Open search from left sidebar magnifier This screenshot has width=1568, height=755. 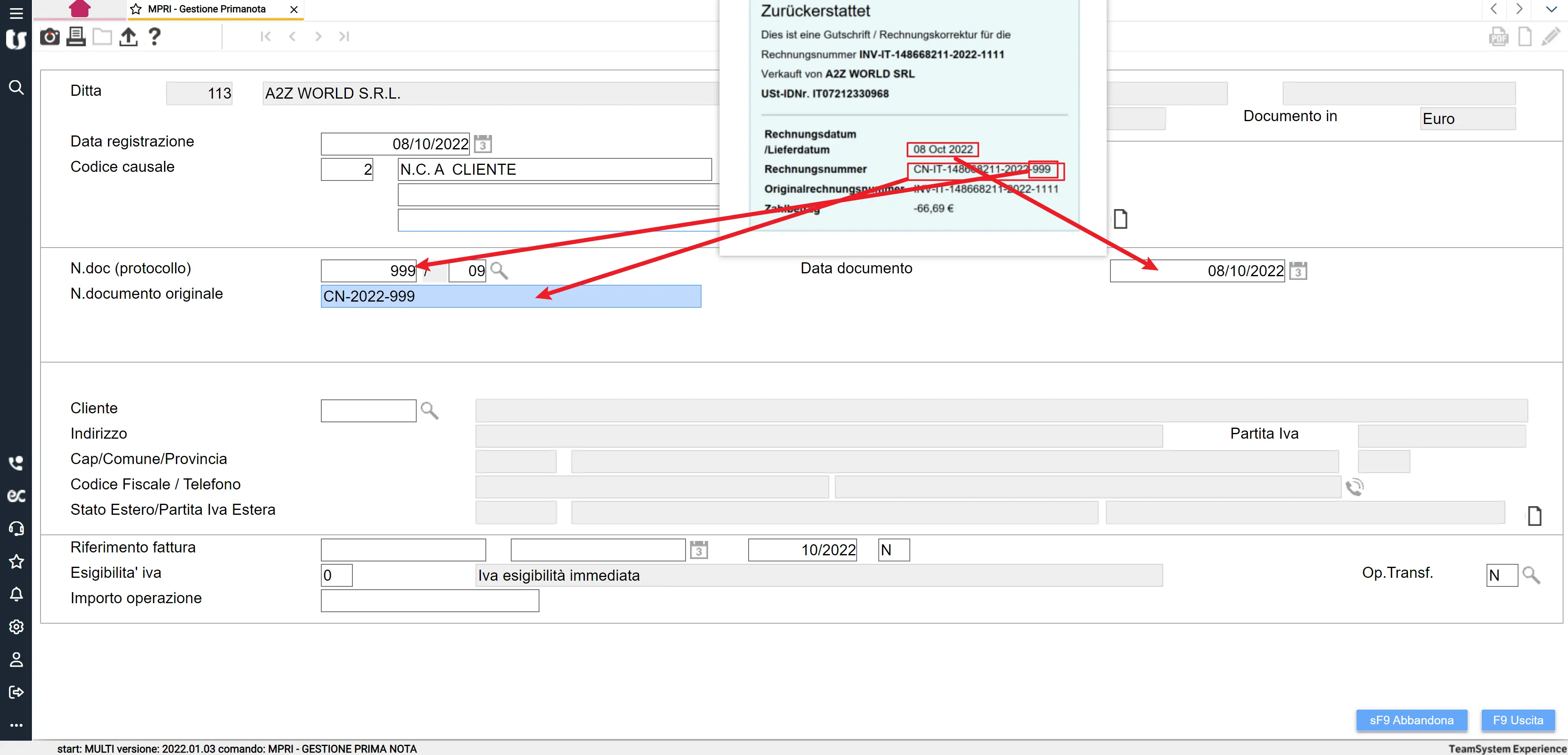click(x=16, y=88)
